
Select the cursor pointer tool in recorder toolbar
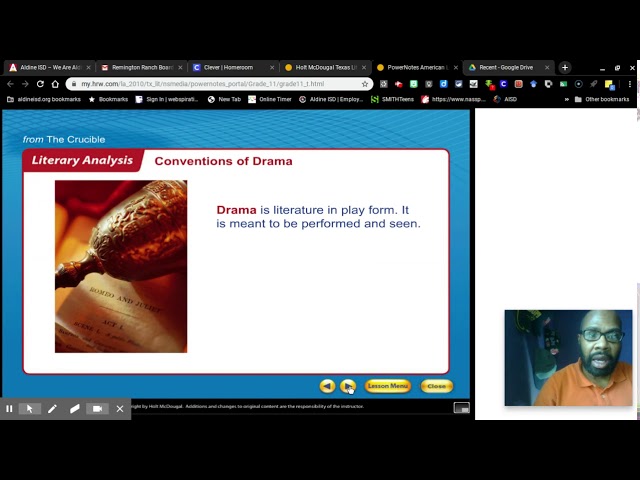point(30,409)
